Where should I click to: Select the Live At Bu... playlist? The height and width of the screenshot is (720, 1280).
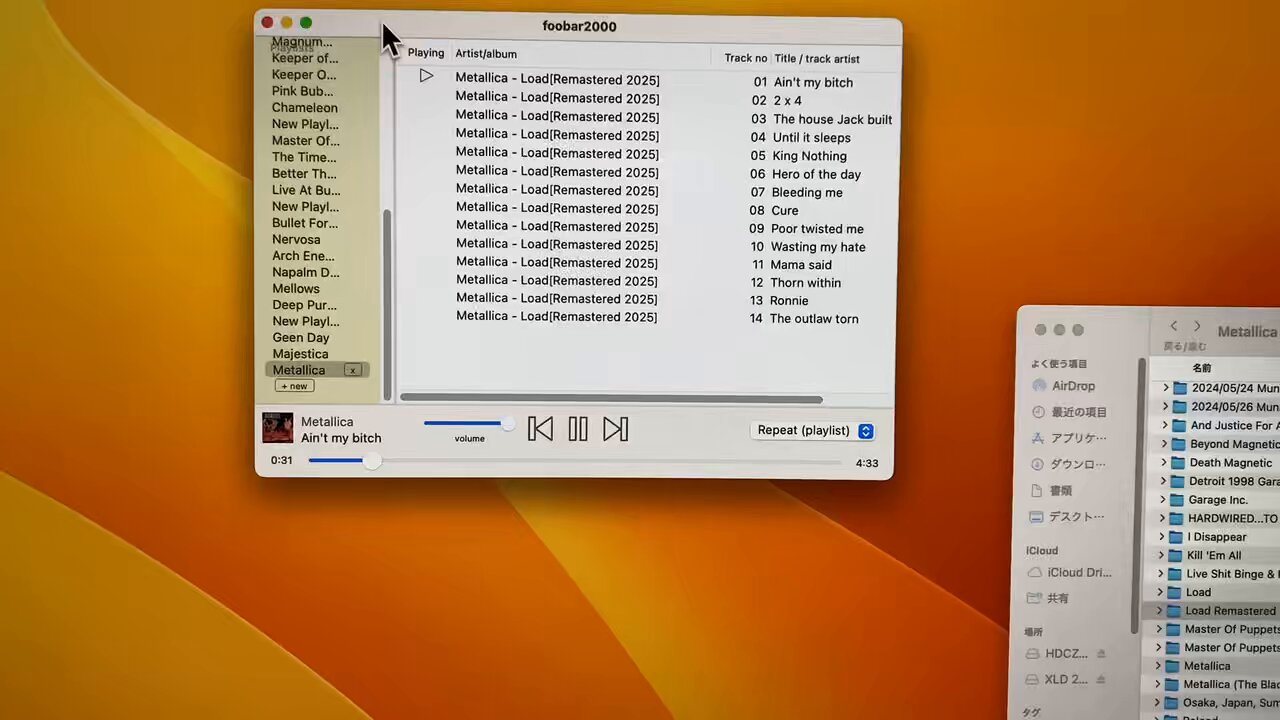pyautogui.click(x=306, y=190)
